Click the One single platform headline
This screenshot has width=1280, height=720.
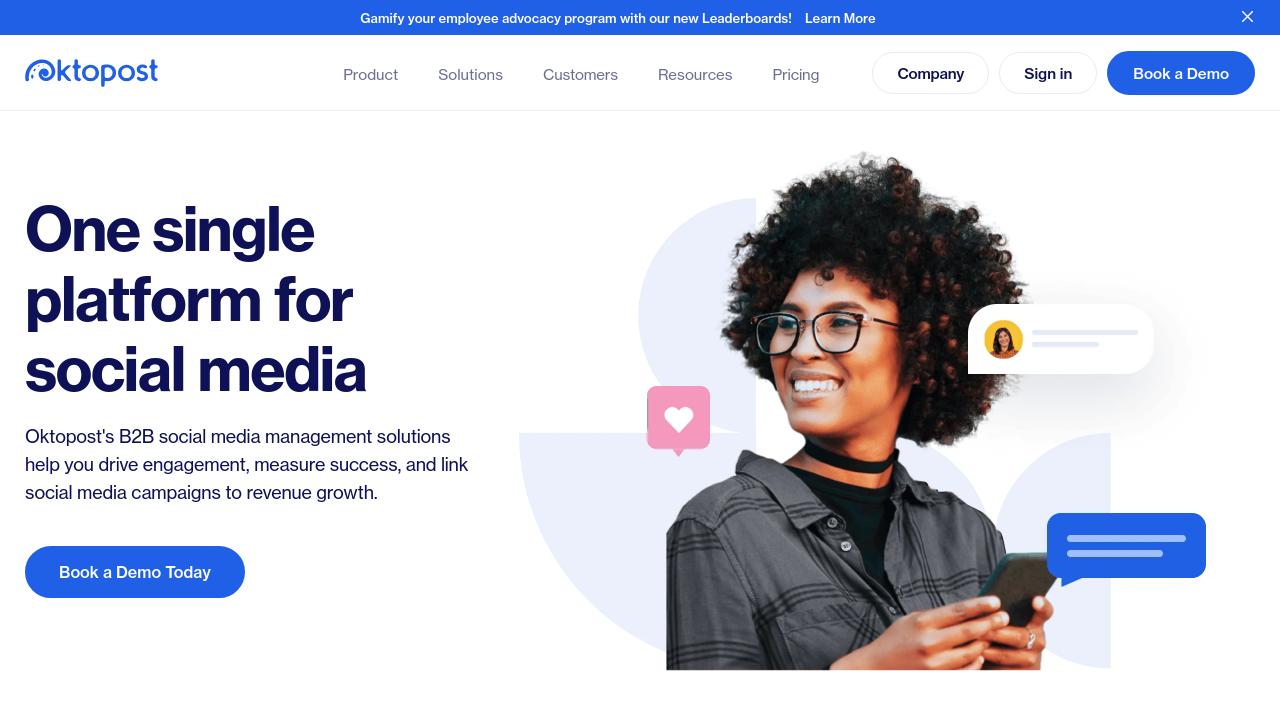tap(195, 299)
